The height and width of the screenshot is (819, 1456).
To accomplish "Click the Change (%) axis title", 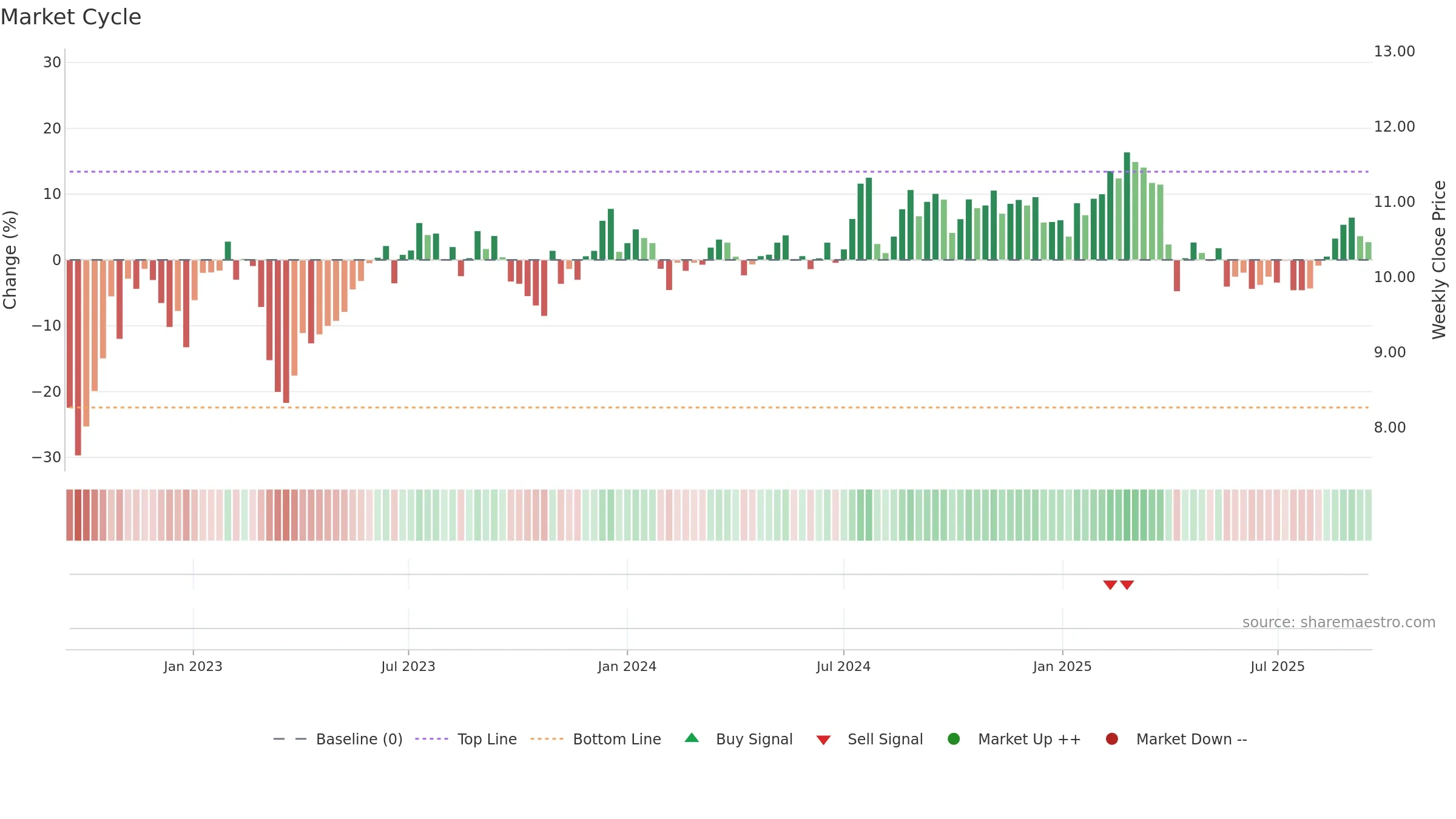I will 10,260.
